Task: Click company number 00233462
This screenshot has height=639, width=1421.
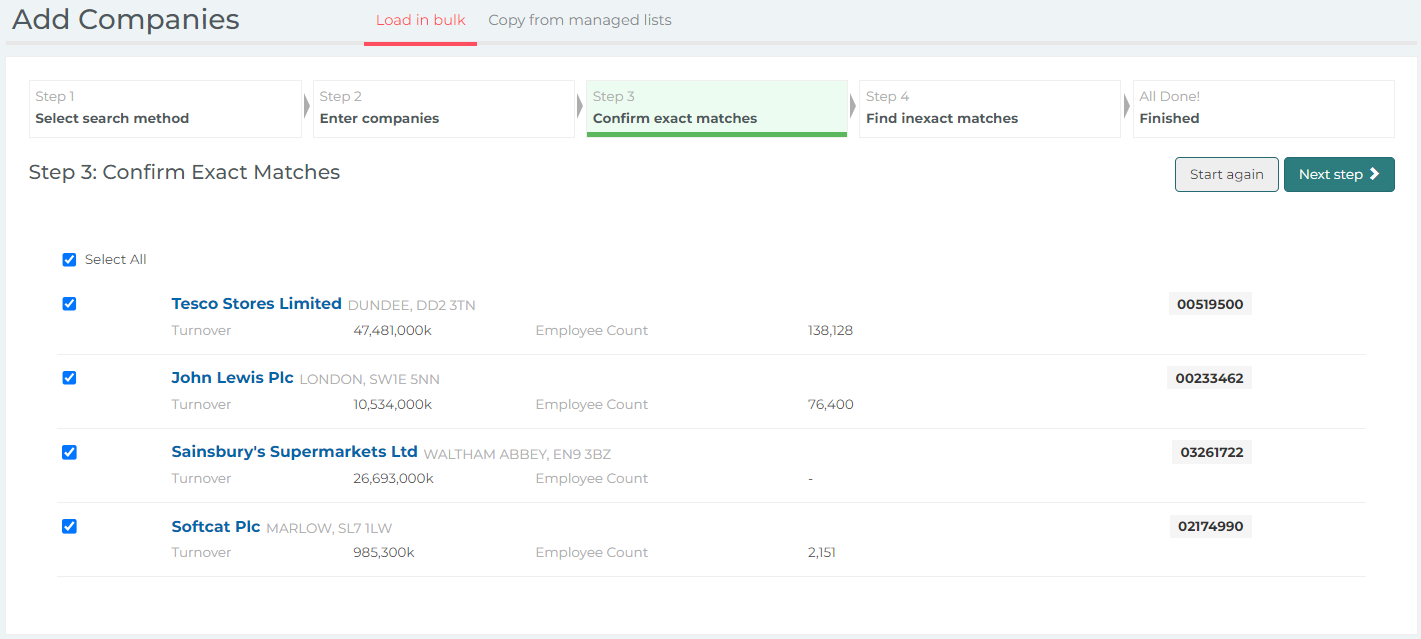Action: (x=1209, y=378)
